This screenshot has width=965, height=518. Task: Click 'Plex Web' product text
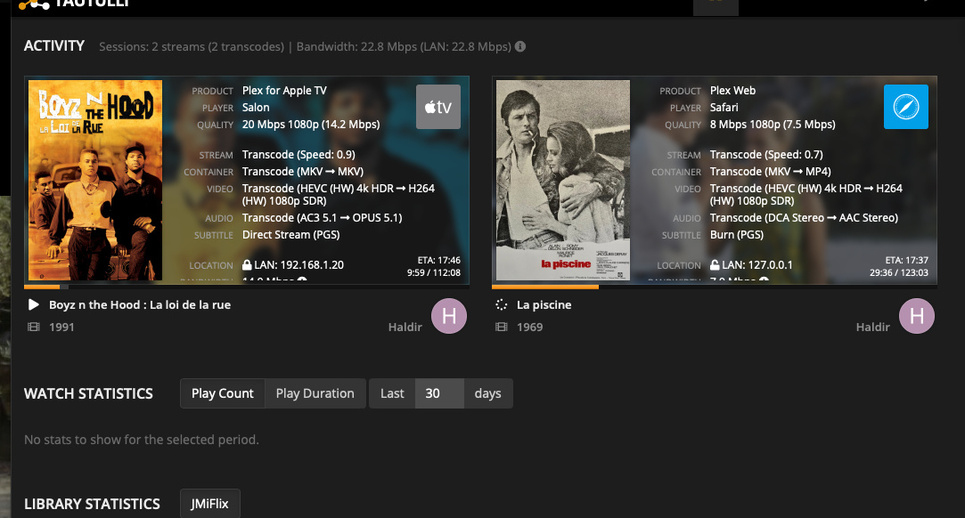[732, 90]
